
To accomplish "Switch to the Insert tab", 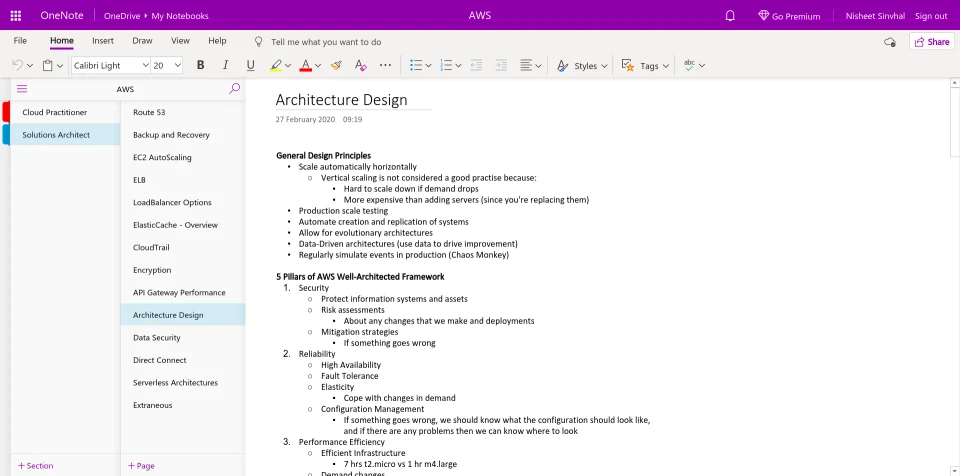I will click(103, 40).
